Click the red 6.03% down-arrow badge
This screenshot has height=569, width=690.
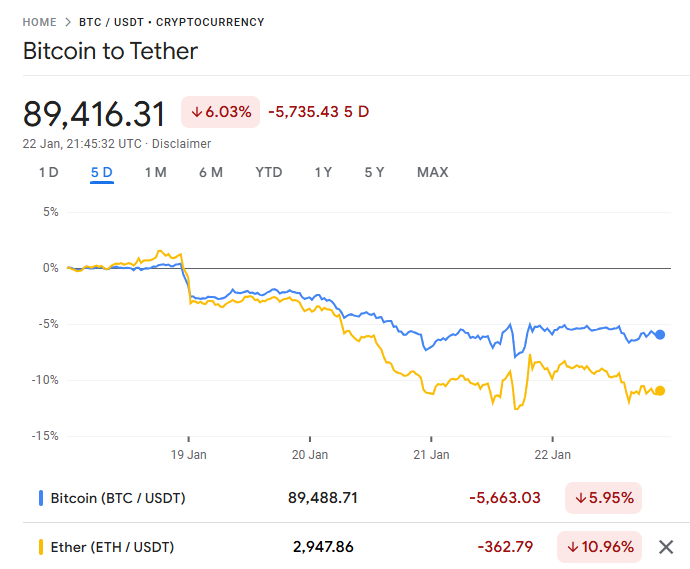click(x=220, y=111)
